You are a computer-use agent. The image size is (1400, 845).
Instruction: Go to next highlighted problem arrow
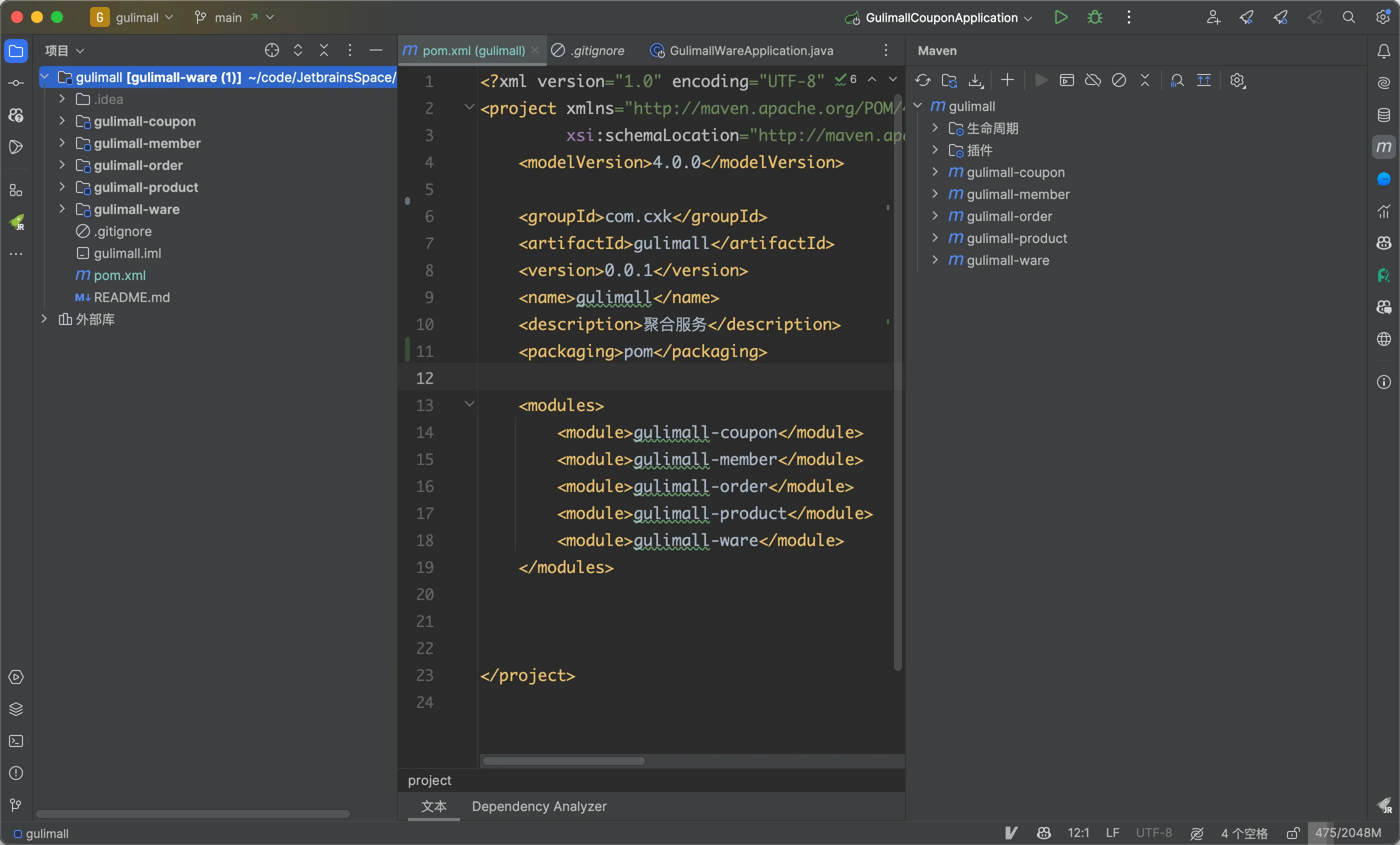[x=892, y=79]
